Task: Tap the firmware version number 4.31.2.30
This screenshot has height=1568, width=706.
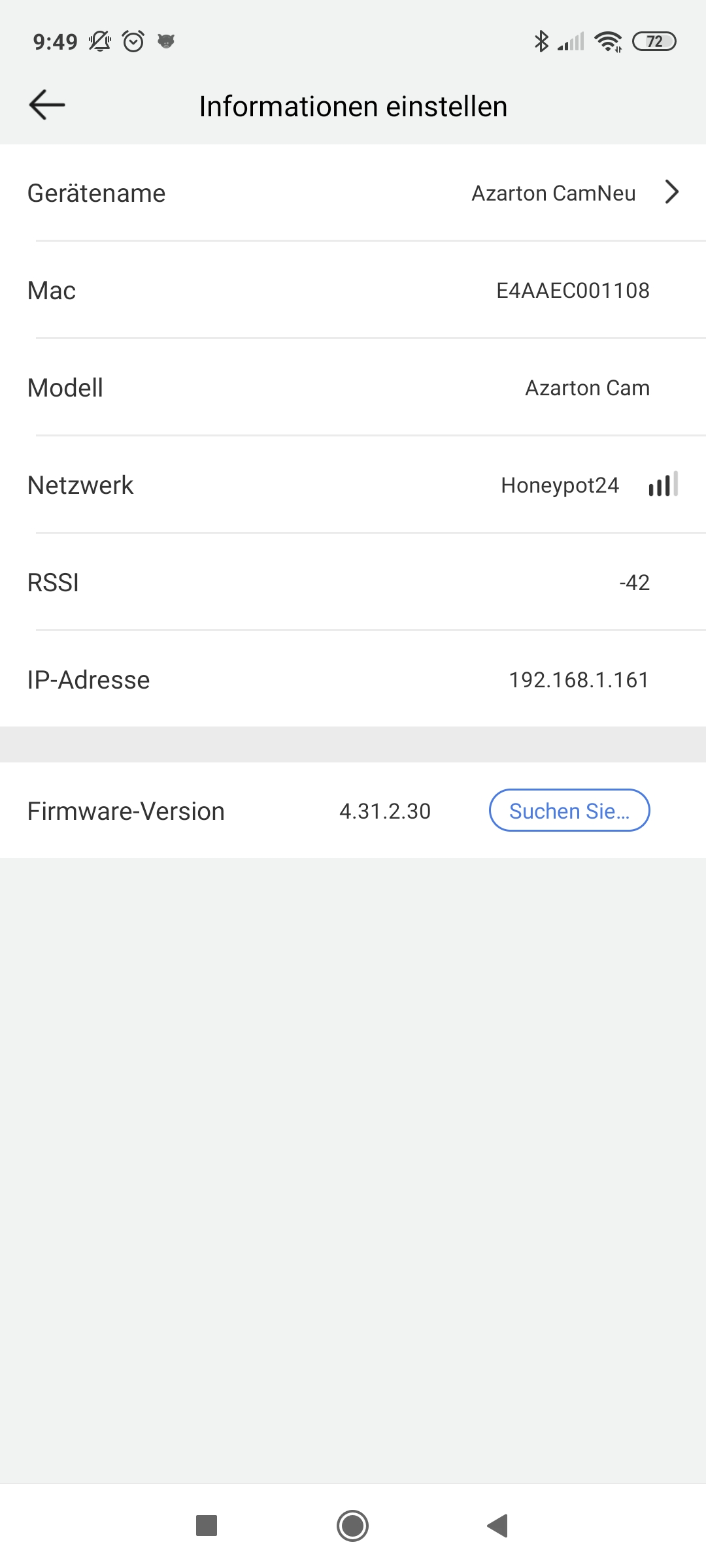Action: (x=385, y=811)
